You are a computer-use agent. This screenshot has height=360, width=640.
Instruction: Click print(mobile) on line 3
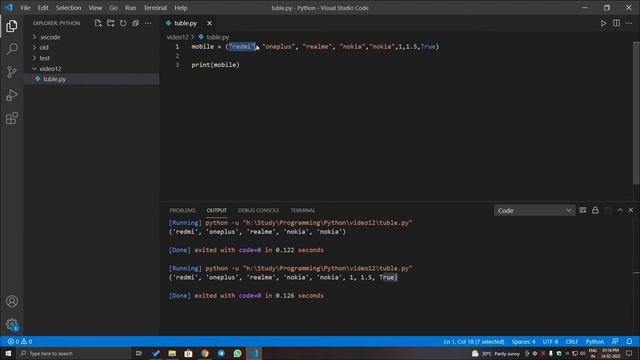point(216,65)
